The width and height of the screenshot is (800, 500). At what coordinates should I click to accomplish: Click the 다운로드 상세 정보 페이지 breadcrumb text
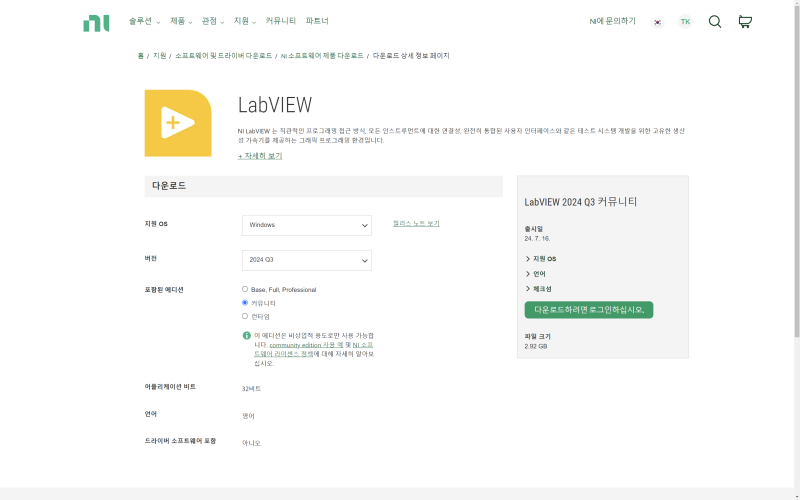point(411,56)
